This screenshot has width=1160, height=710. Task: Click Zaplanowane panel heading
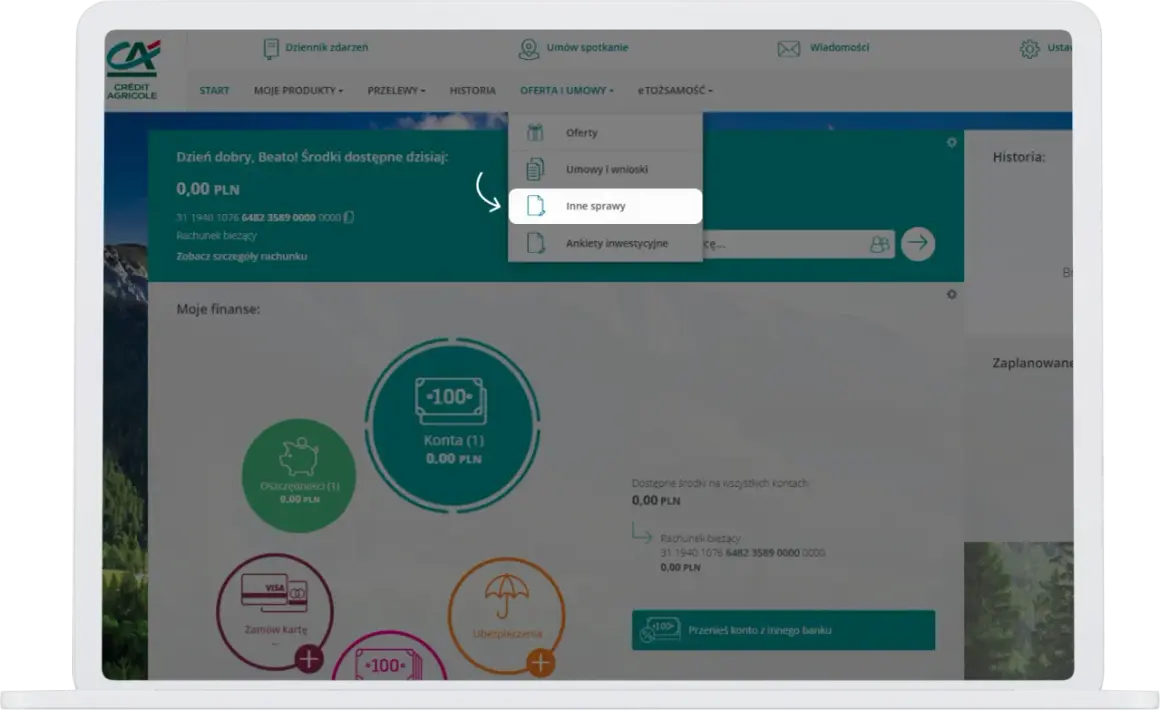(1032, 363)
